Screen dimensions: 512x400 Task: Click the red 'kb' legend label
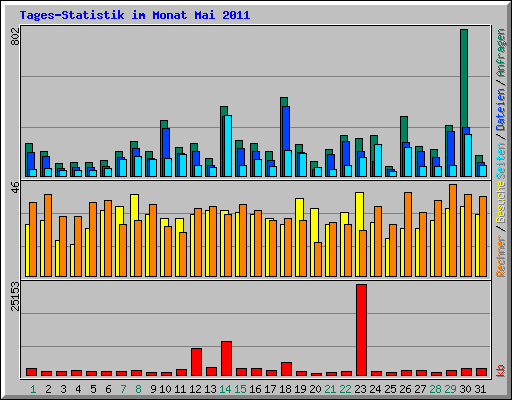point(500,371)
